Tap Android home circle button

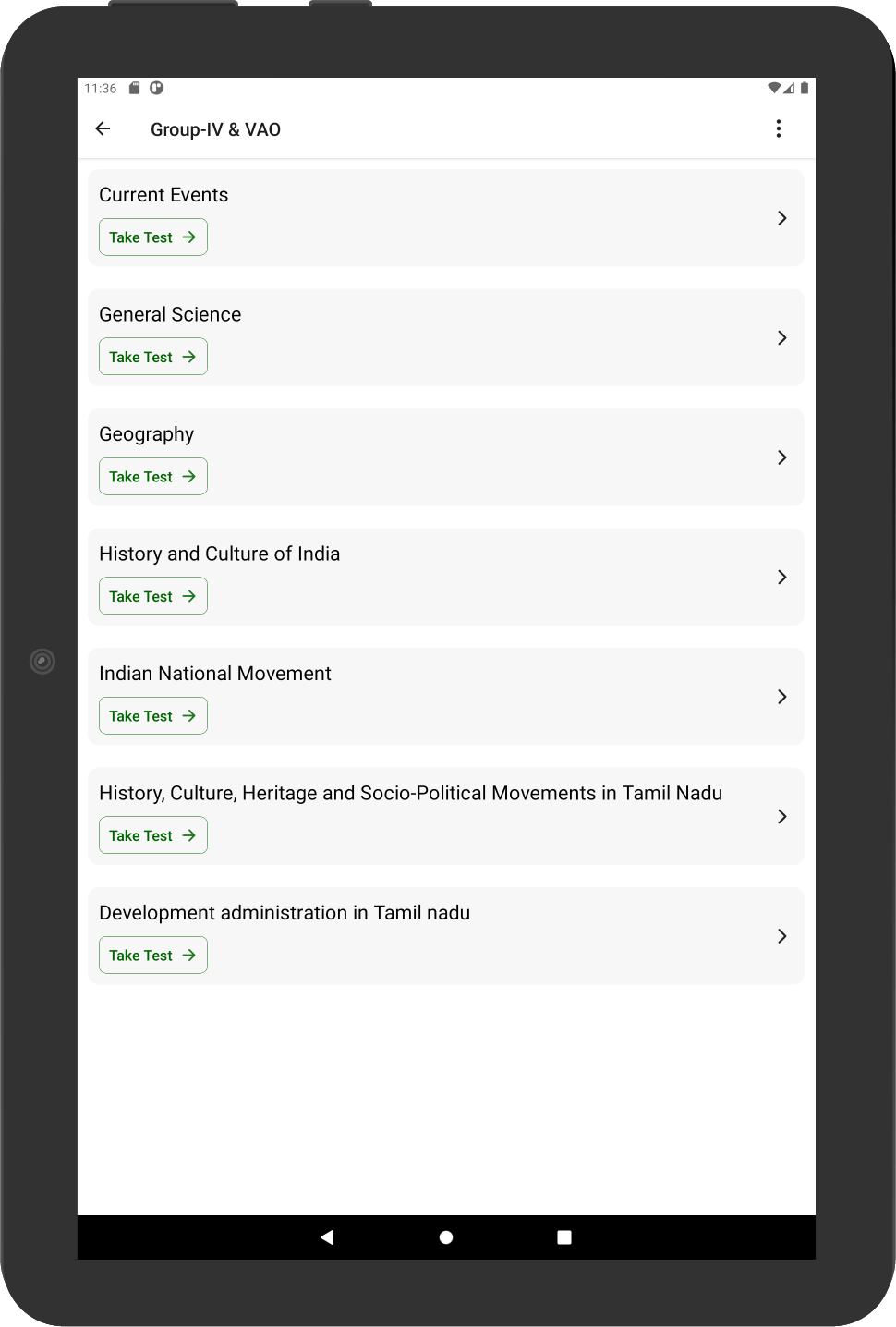446,1236
